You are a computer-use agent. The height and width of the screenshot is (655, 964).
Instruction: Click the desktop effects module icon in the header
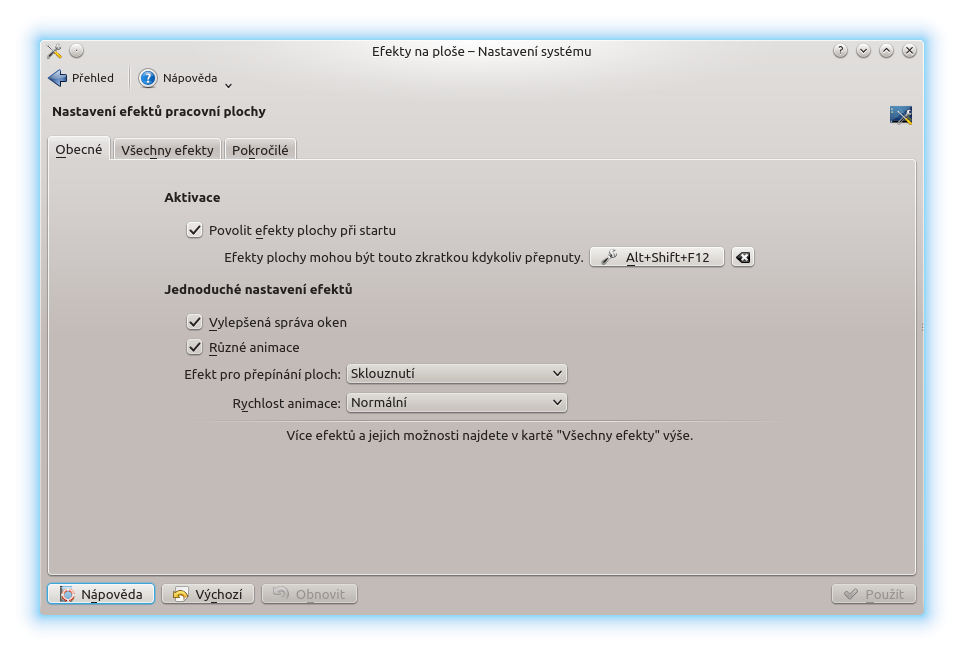(901, 114)
